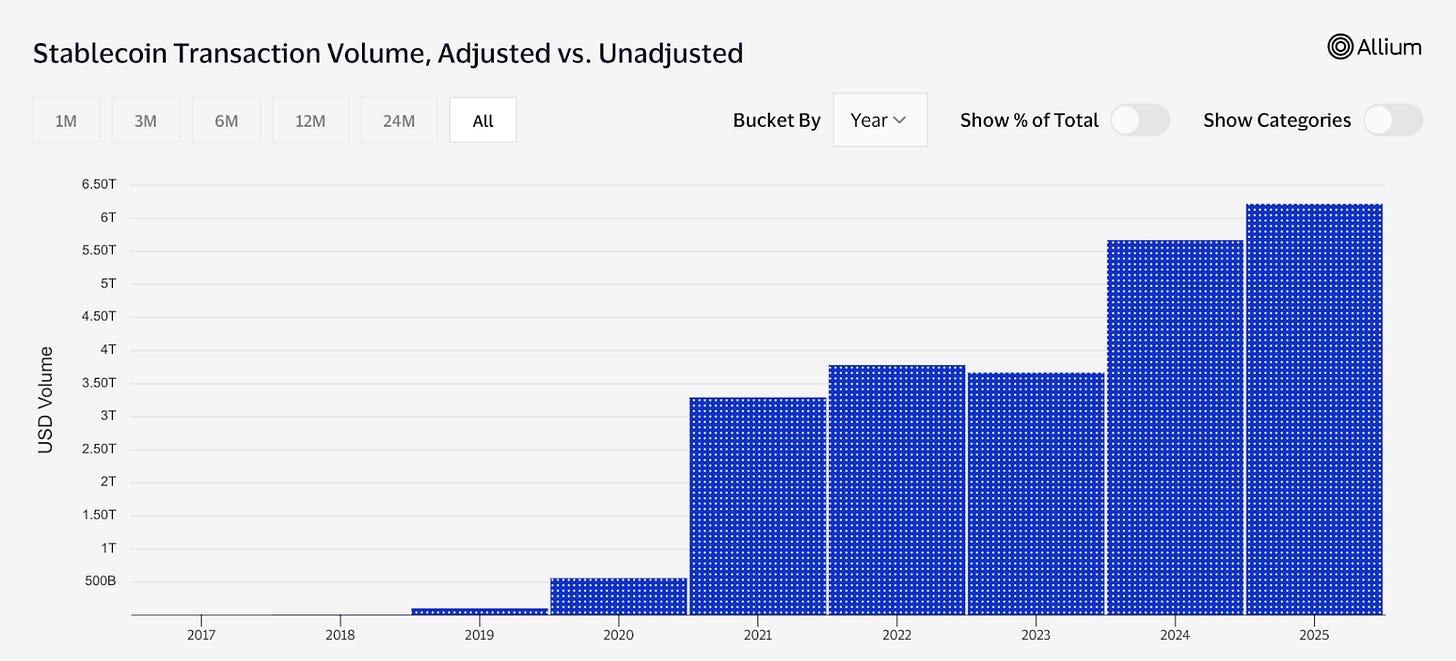Click the small 2019 bar

tap(480, 611)
